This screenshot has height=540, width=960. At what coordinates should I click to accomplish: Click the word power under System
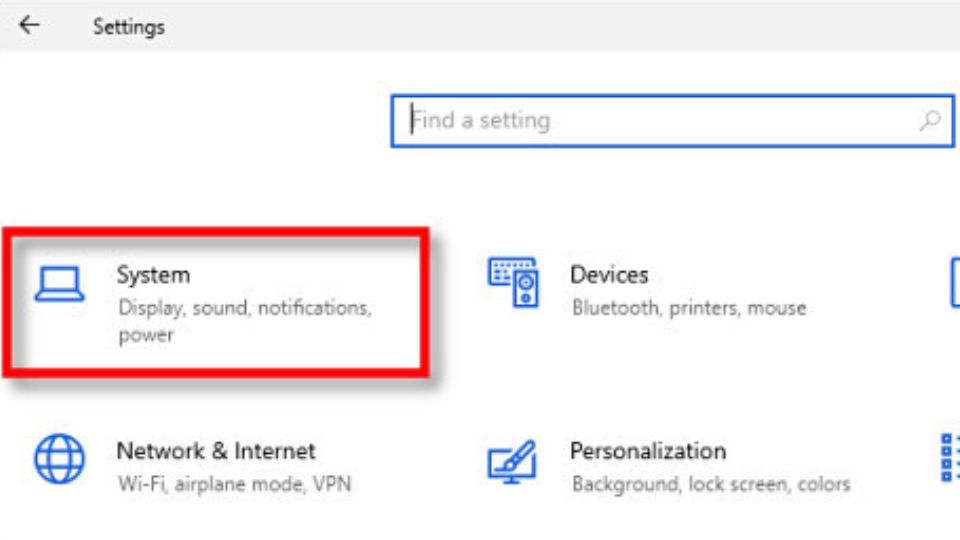coord(146,335)
